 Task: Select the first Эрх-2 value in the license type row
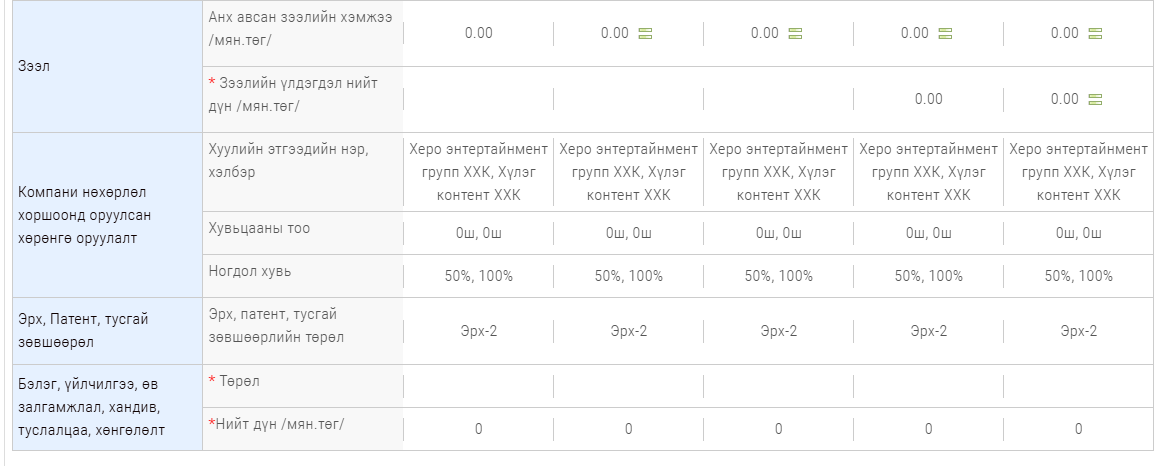478,331
